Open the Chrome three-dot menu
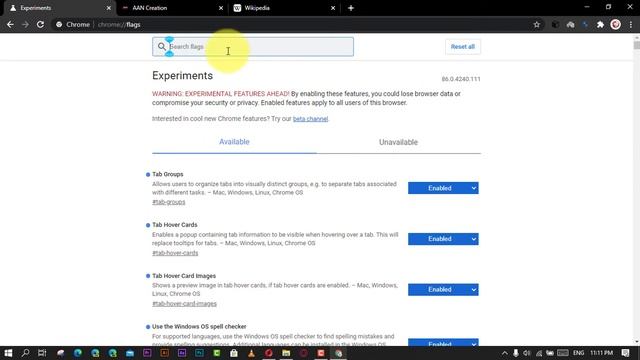640x360 pixels. click(631, 24)
